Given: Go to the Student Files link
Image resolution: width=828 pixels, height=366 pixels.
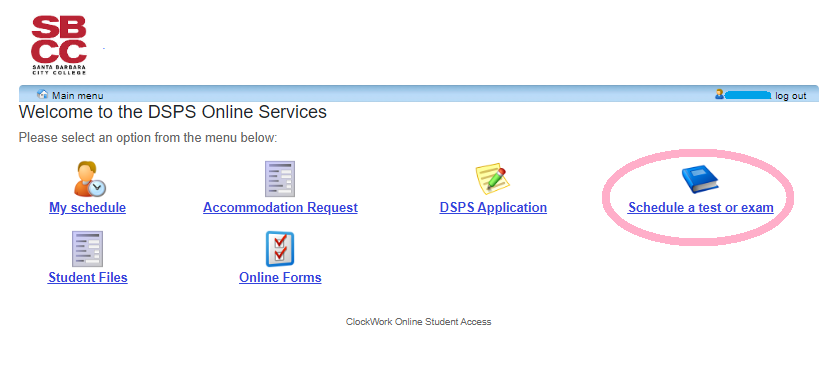Looking at the screenshot, I should click(x=88, y=277).
